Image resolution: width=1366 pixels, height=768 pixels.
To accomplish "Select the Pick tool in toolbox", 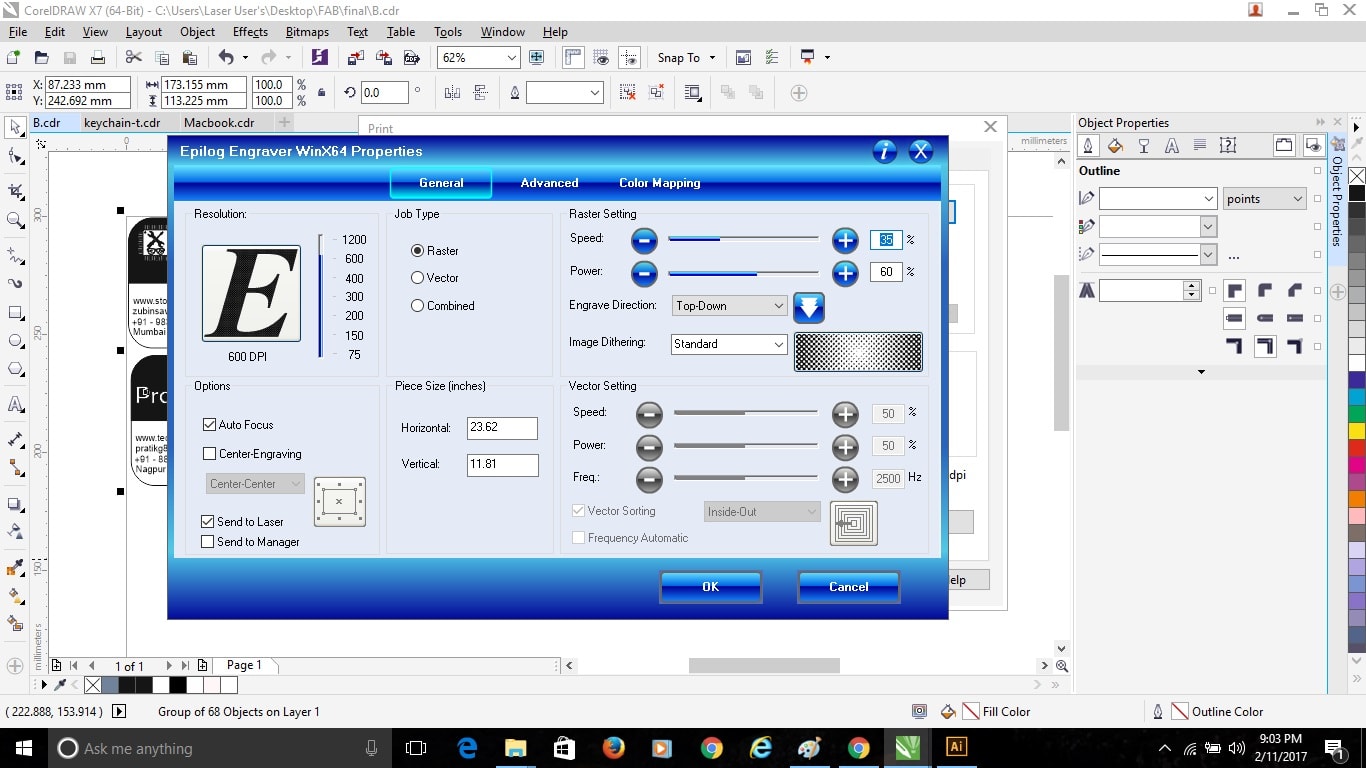I will (x=15, y=128).
